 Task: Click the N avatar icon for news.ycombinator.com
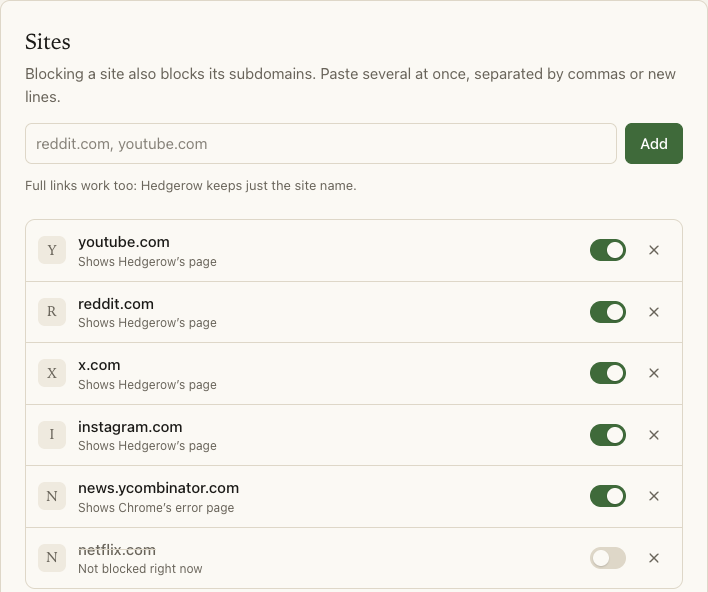[52, 496]
